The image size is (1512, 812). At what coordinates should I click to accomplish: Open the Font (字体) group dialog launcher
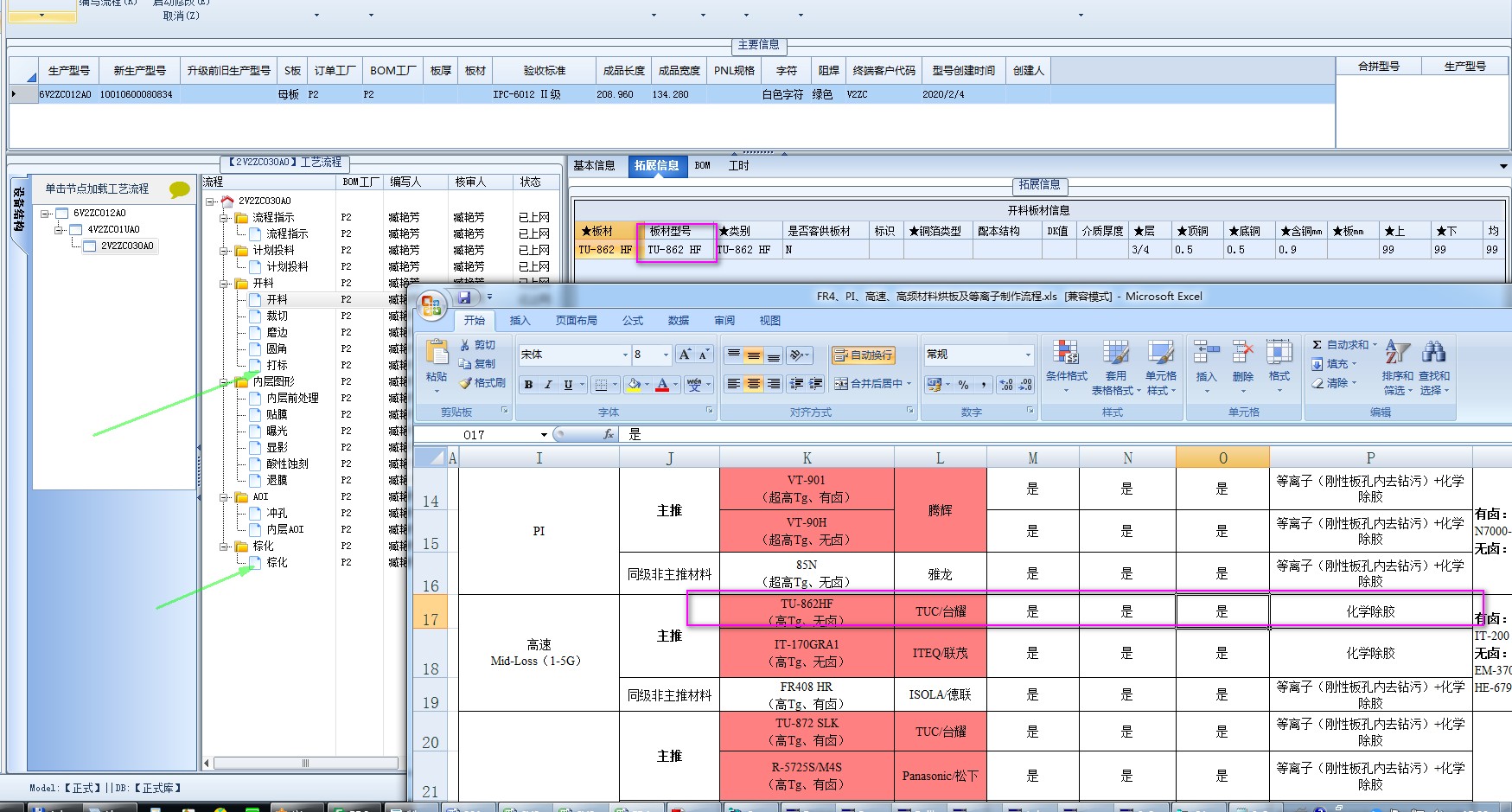pos(709,411)
